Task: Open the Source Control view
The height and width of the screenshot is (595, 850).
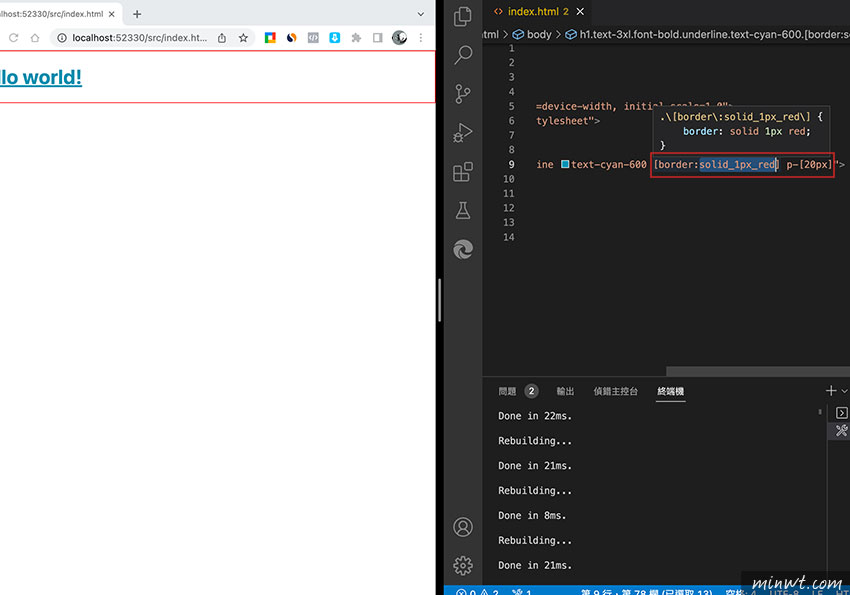Action: pyautogui.click(x=462, y=94)
